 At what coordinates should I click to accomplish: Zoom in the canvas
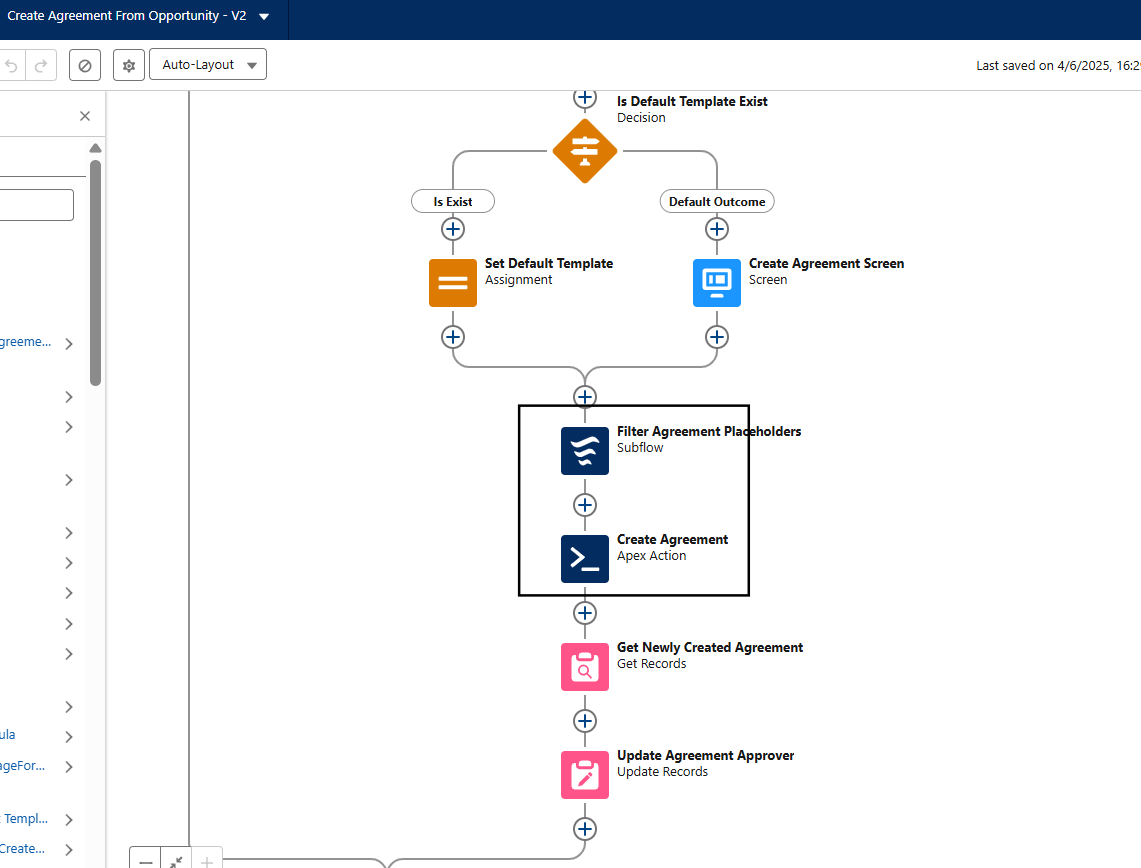coord(207,860)
